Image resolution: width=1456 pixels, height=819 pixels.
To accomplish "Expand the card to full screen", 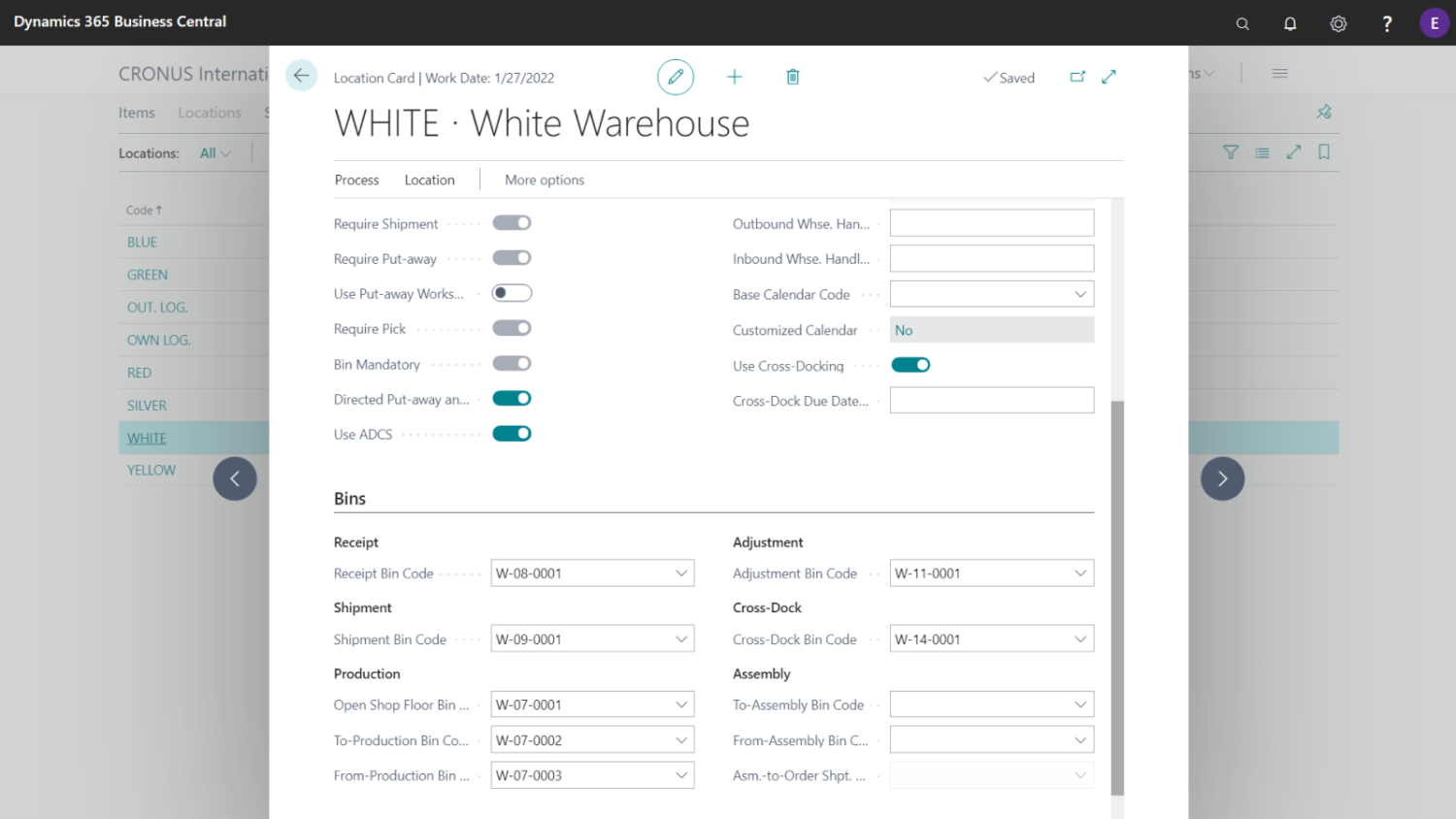I will pyautogui.click(x=1109, y=75).
